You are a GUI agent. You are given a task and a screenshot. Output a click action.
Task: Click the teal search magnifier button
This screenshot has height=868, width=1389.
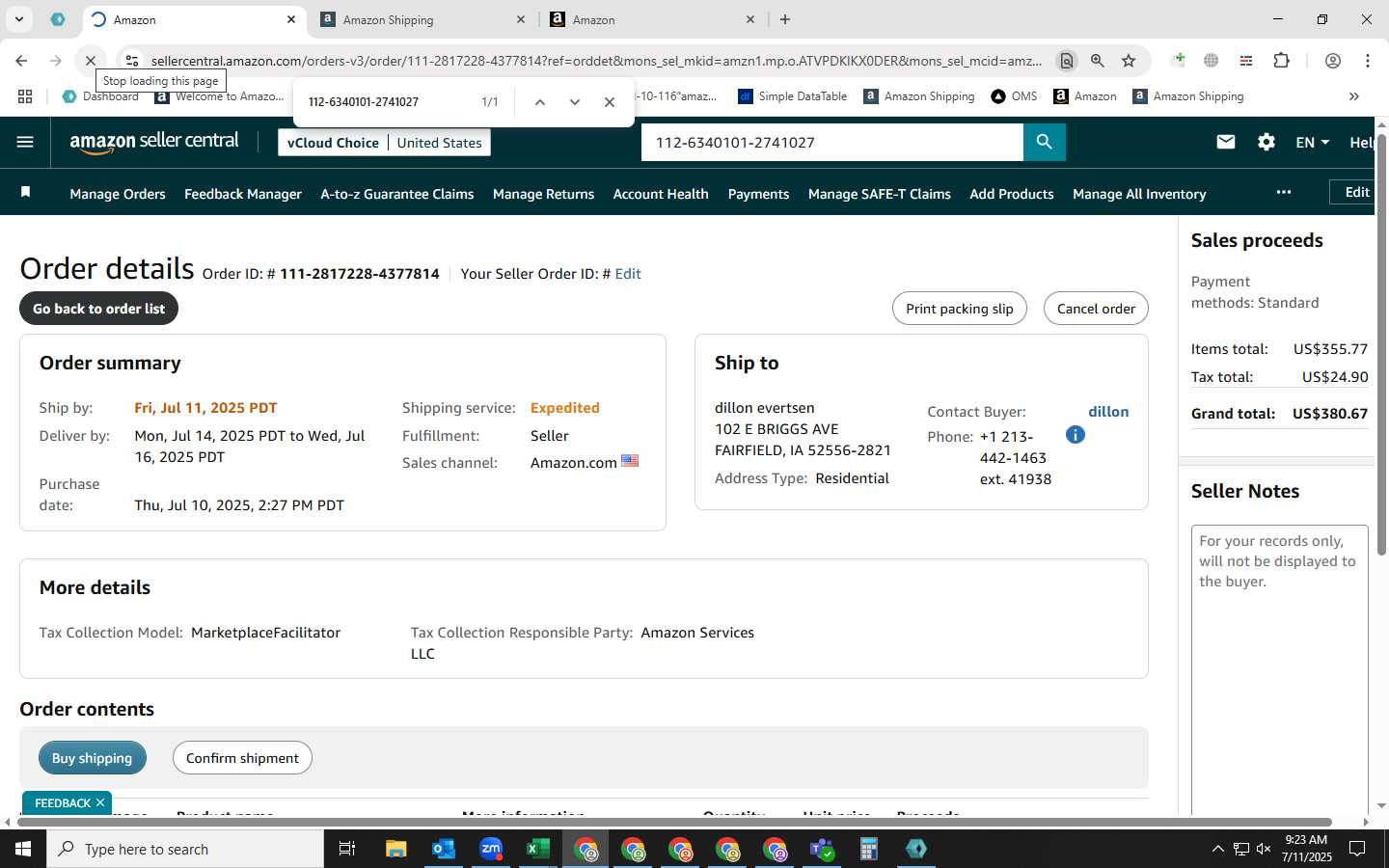click(x=1044, y=142)
